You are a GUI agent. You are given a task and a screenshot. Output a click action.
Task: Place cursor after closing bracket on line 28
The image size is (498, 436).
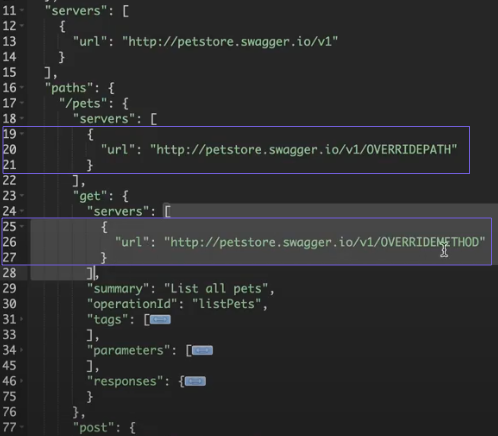(94, 273)
